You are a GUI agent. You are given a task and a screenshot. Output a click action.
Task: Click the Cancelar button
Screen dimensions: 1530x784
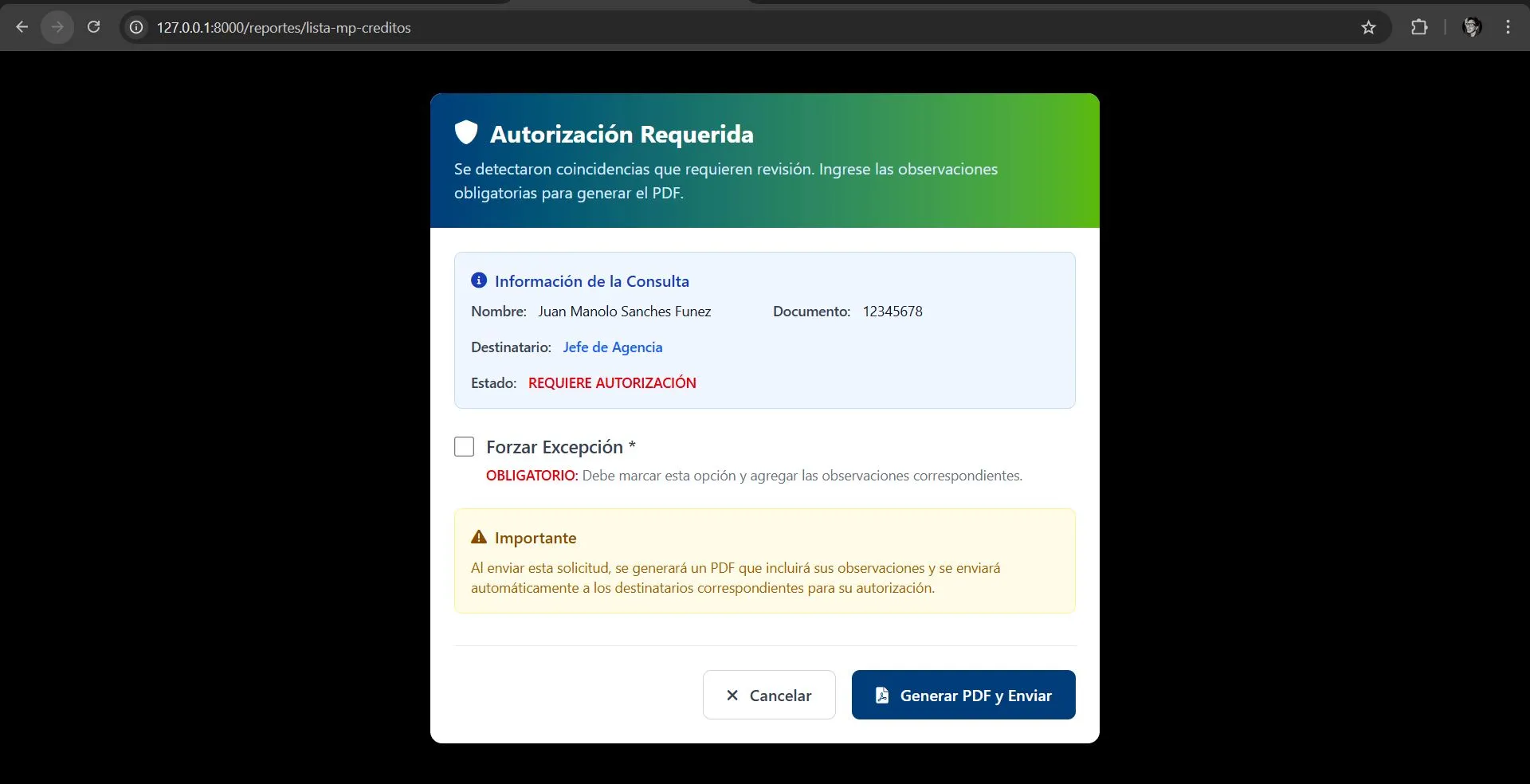768,695
